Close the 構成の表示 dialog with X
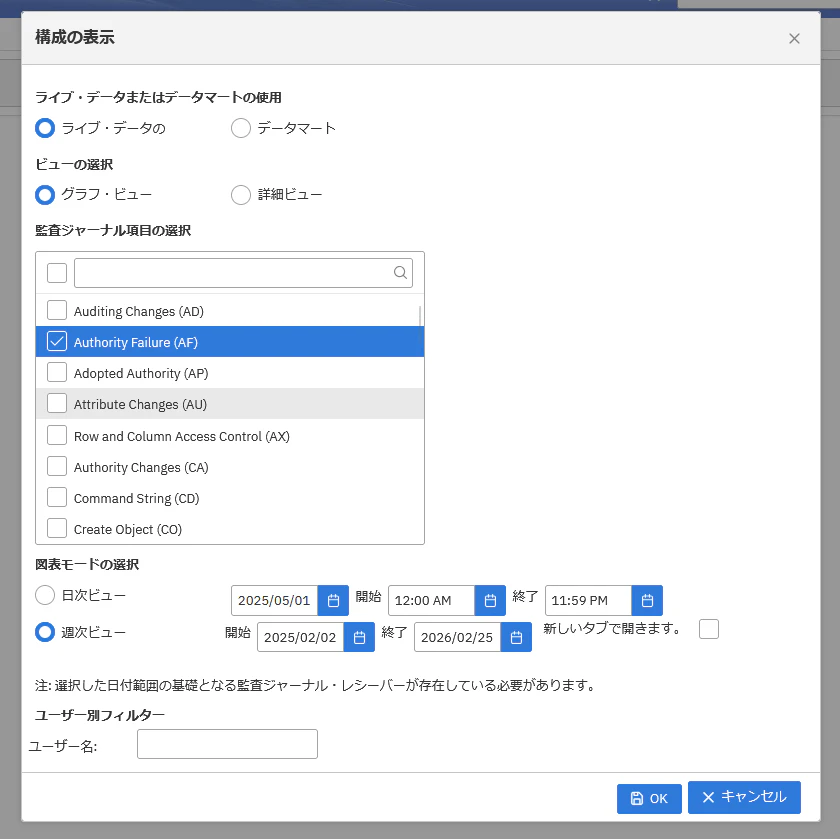This screenshot has height=839, width=840. click(x=794, y=39)
